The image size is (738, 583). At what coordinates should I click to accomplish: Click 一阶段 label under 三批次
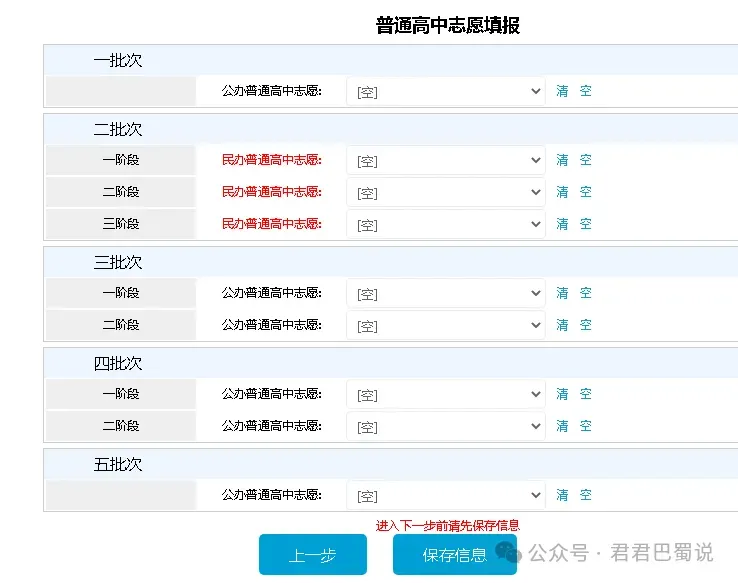coord(121,293)
